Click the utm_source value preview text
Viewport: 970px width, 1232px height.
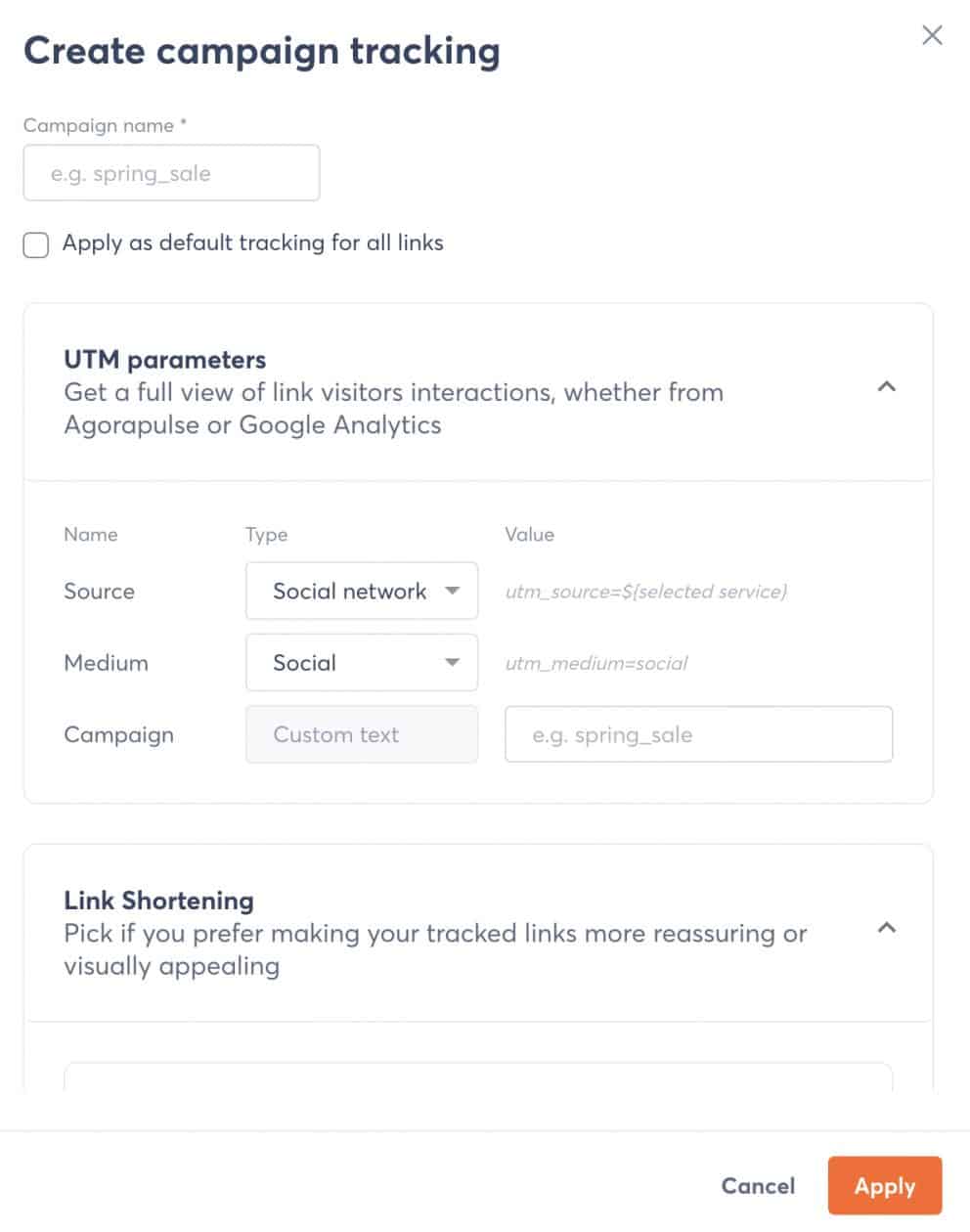click(x=646, y=591)
